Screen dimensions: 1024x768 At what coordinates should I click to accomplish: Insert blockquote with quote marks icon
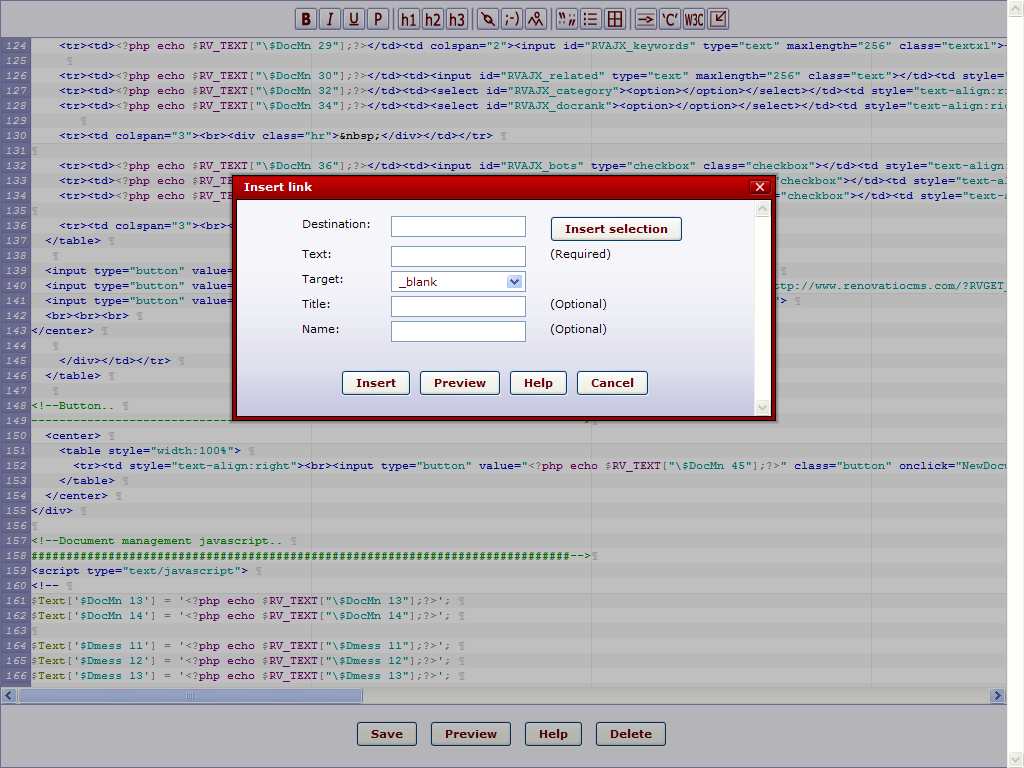[x=566, y=19]
